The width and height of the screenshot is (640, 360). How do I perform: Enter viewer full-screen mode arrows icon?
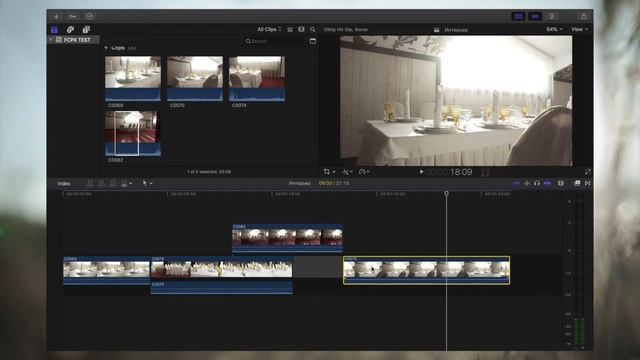coord(587,172)
